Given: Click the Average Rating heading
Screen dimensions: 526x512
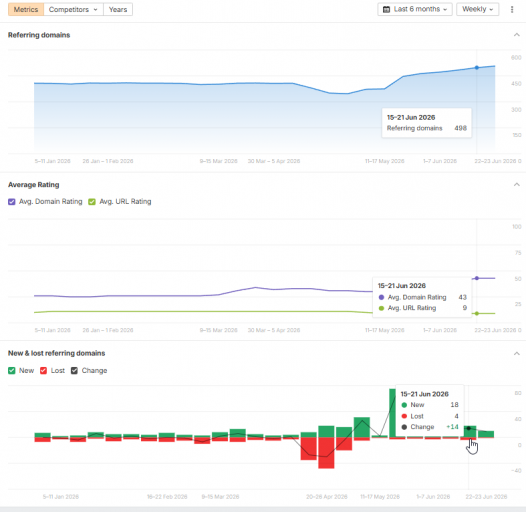Looking at the screenshot, I should pyautogui.click(x=34, y=185).
